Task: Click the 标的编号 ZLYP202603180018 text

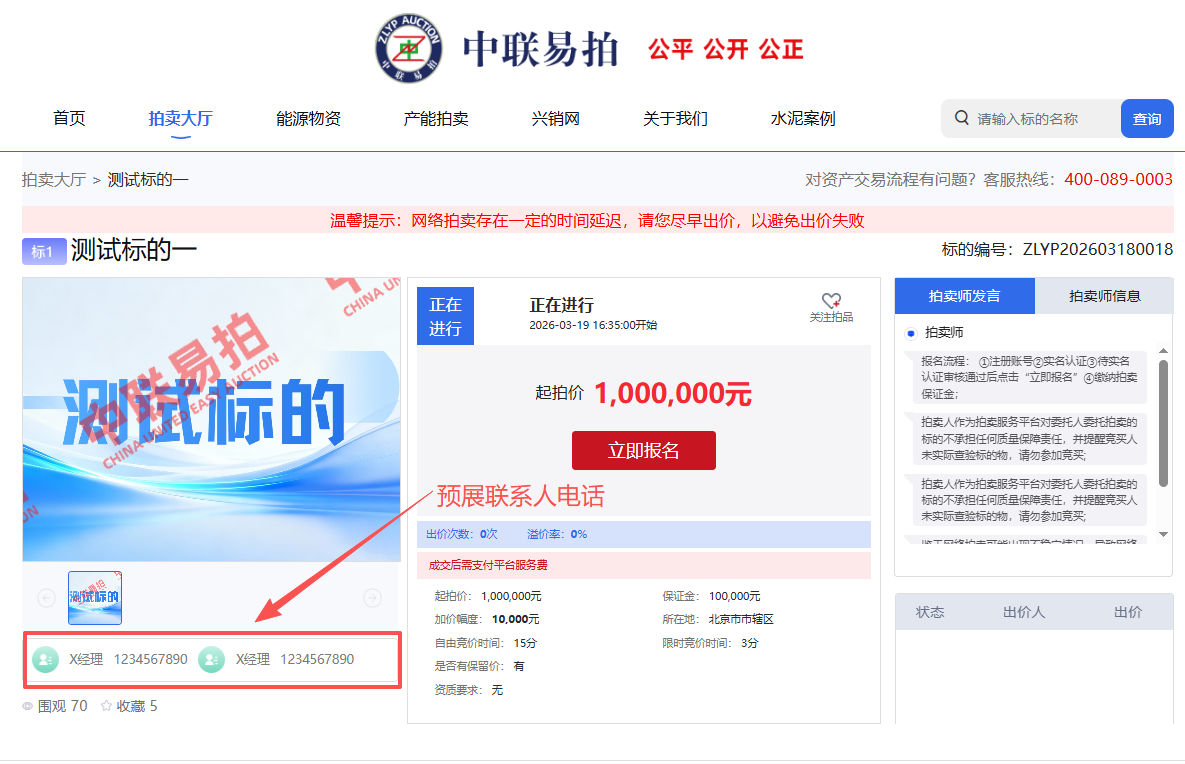Action: click(1057, 249)
